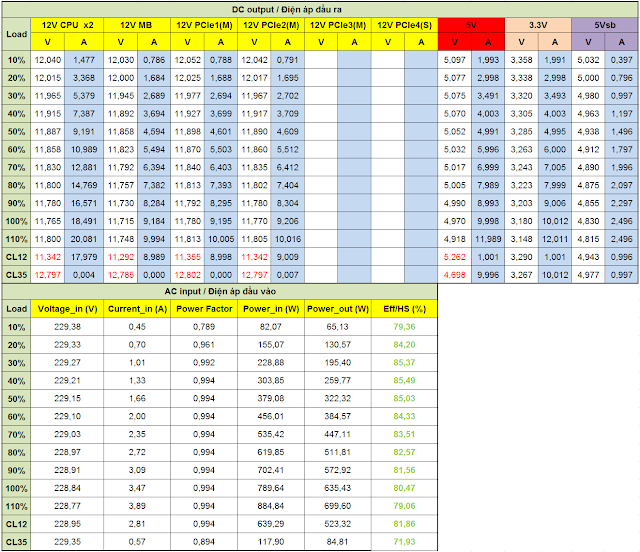640x552 pixels.
Task: Click the Current_in (A) column header
Action: click(137, 309)
